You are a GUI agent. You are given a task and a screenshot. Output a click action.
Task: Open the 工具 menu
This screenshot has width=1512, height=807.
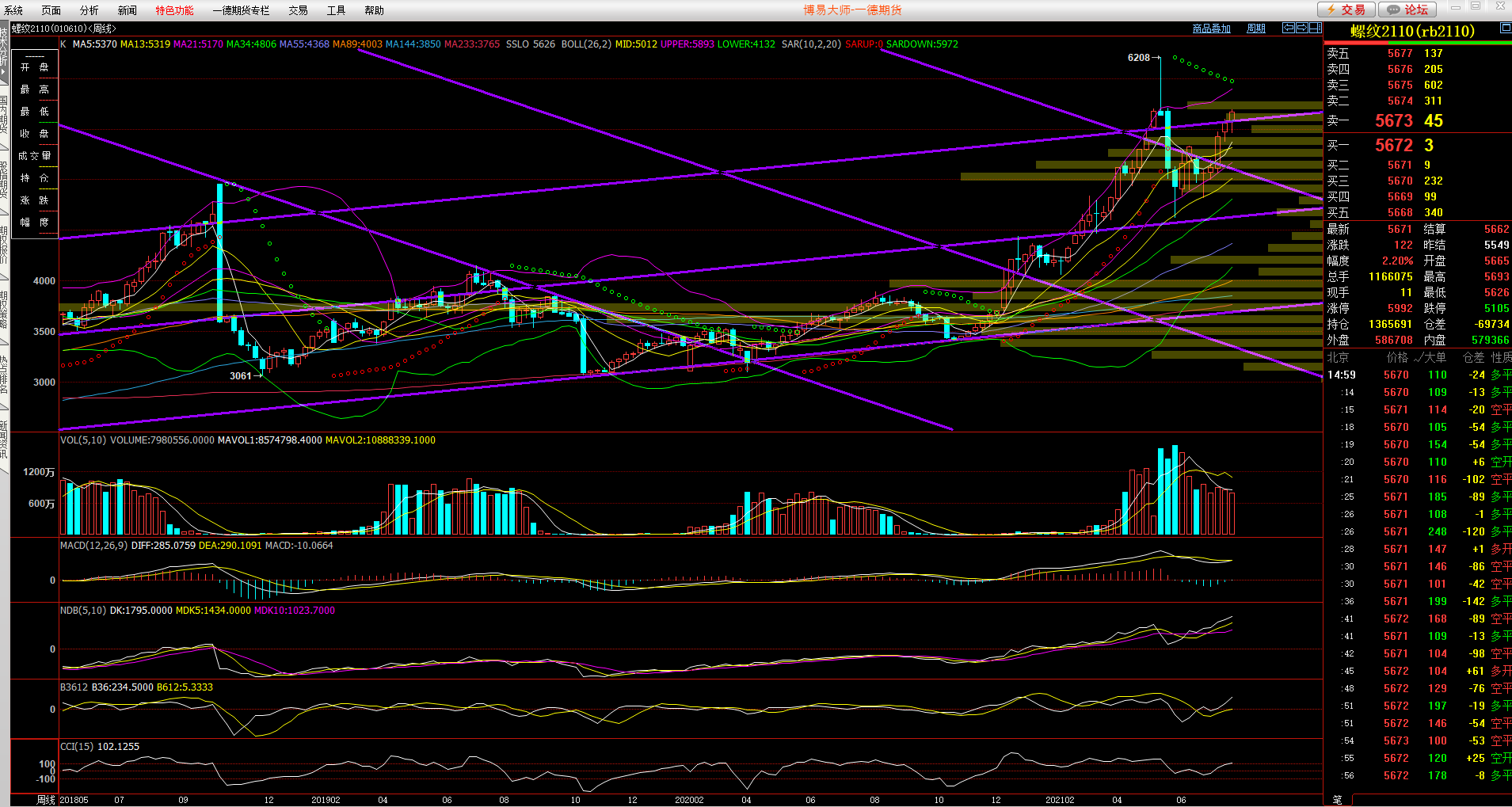click(x=336, y=10)
